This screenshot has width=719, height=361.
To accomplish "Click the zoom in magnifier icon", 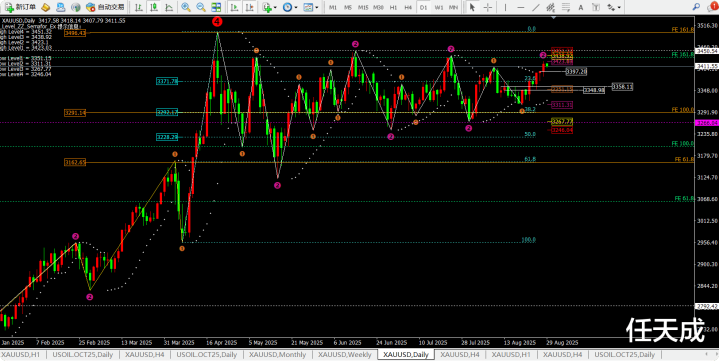I will [186, 7].
